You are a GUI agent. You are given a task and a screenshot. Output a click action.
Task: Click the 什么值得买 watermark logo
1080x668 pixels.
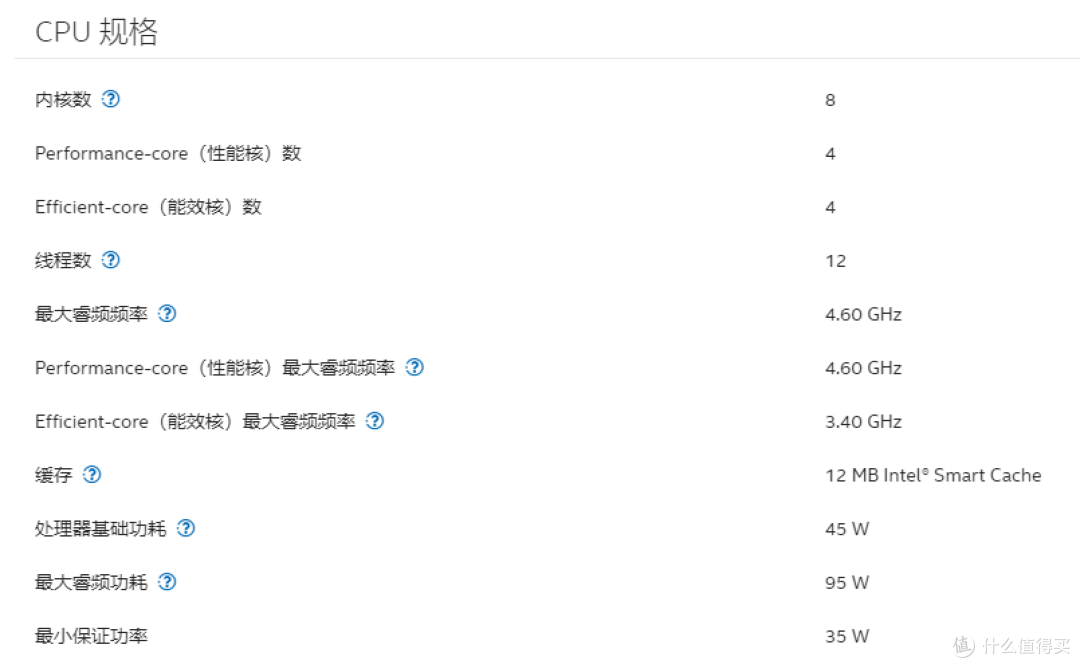point(1010,642)
